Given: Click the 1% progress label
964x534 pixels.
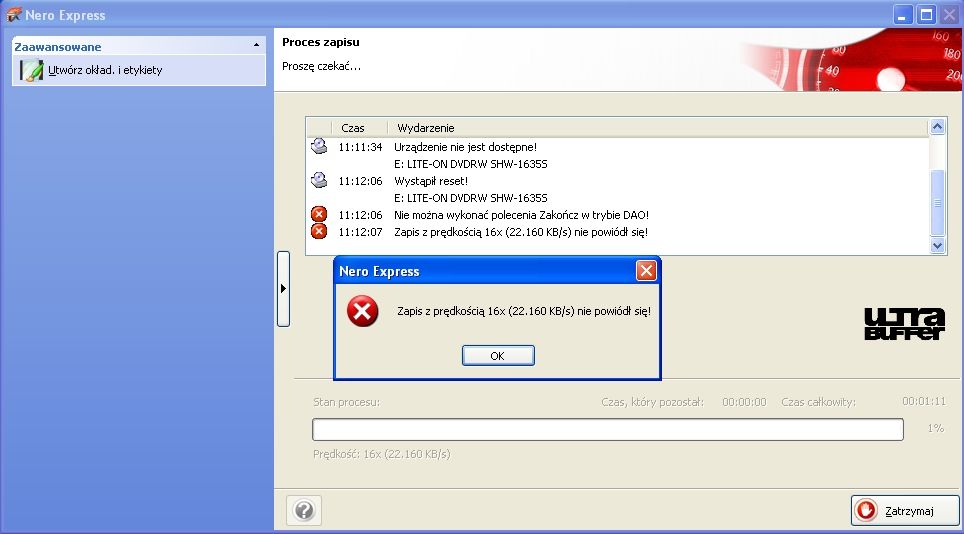Looking at the screenshot, I should point(936,428).
